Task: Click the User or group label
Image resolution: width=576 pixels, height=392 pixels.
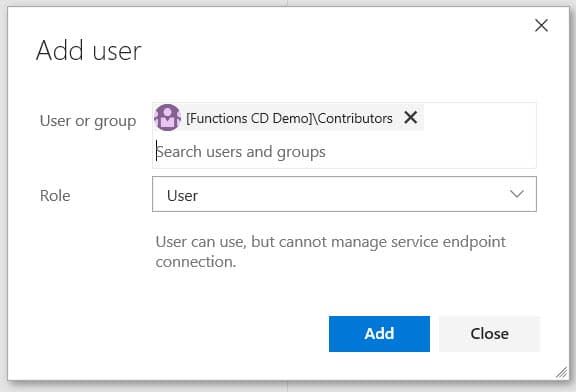Action: pos(88,121)
